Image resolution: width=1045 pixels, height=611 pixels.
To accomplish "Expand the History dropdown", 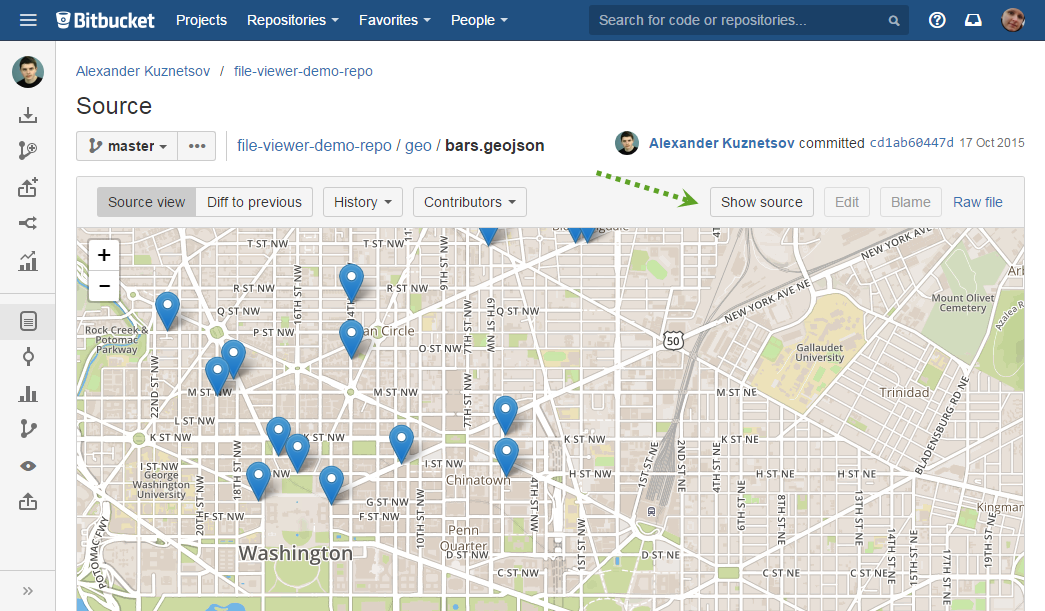I will pyautogui.click(x=363, y=202).
